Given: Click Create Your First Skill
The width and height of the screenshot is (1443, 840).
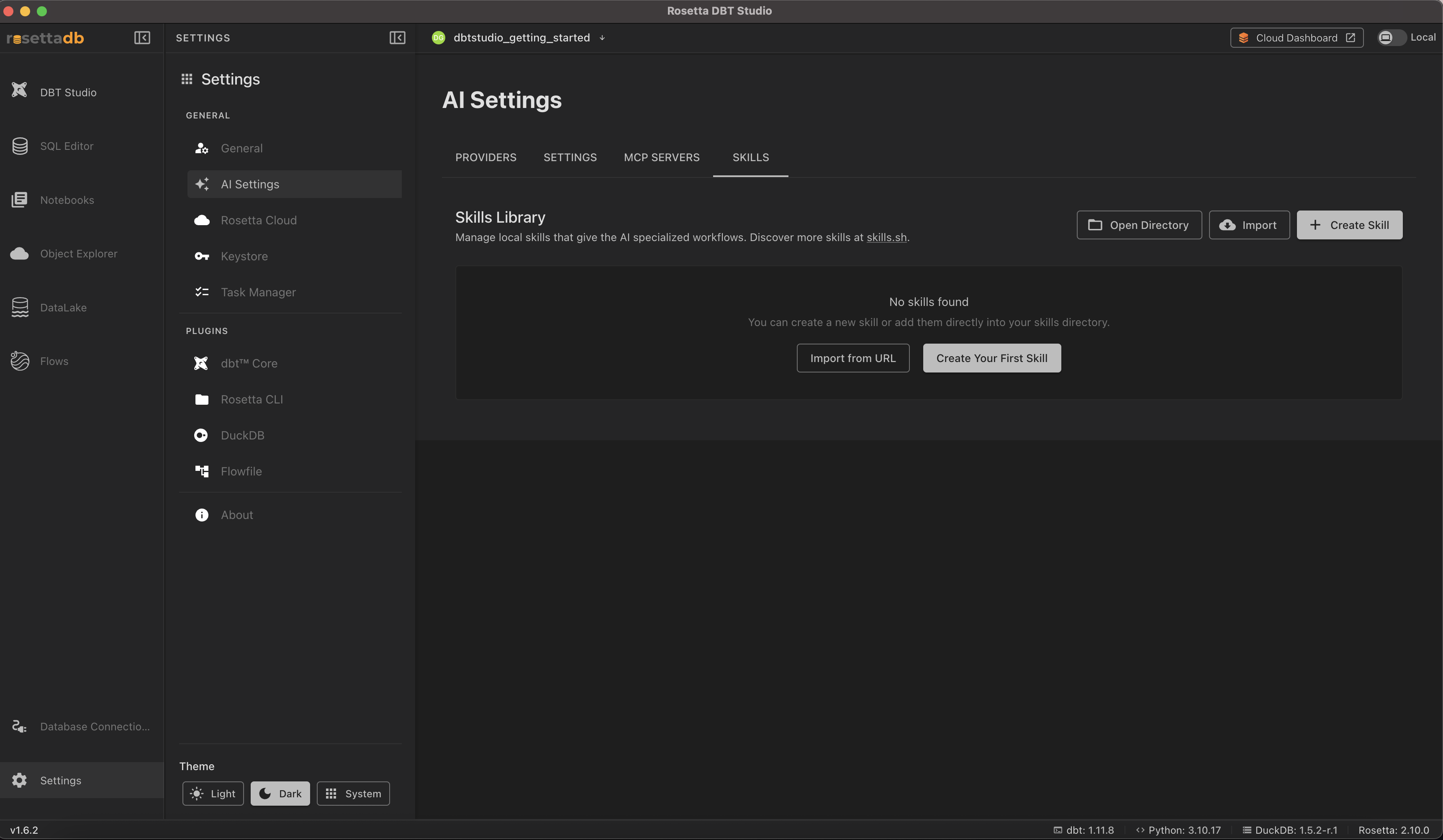Looking at the screenshot, I should pos(992,358).
